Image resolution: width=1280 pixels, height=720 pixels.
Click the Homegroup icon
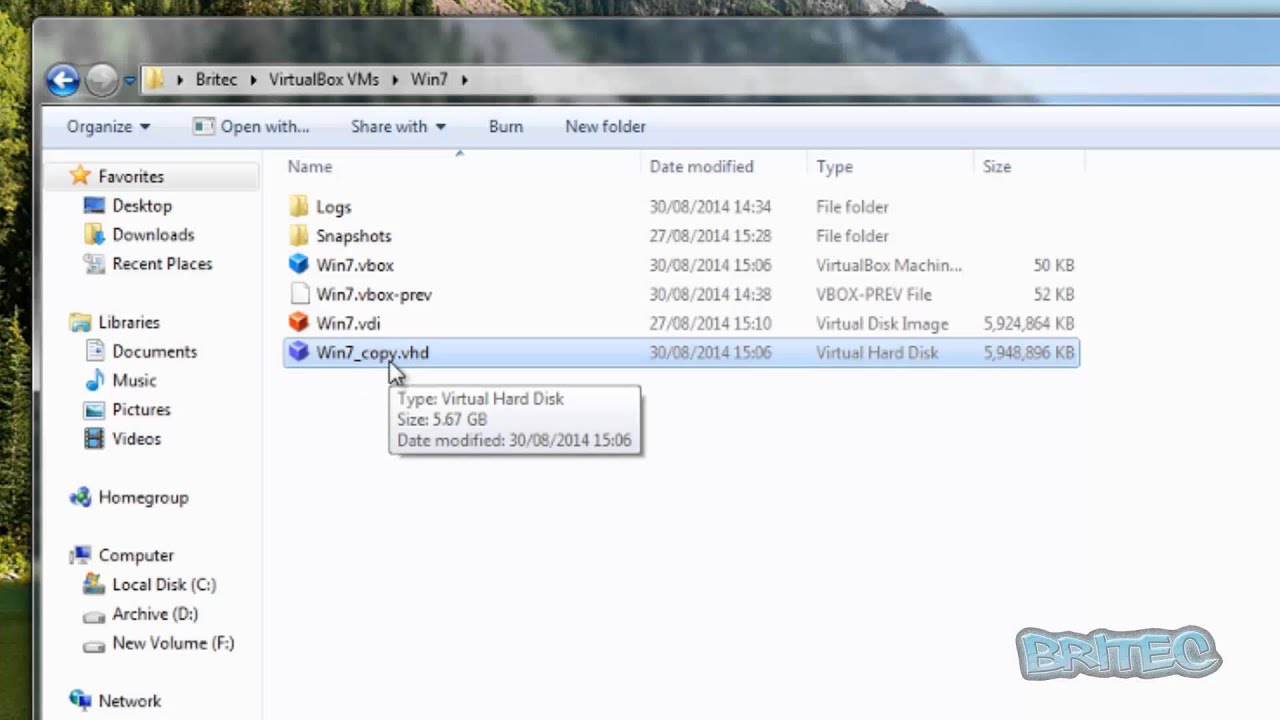click(x=80, y=497)
